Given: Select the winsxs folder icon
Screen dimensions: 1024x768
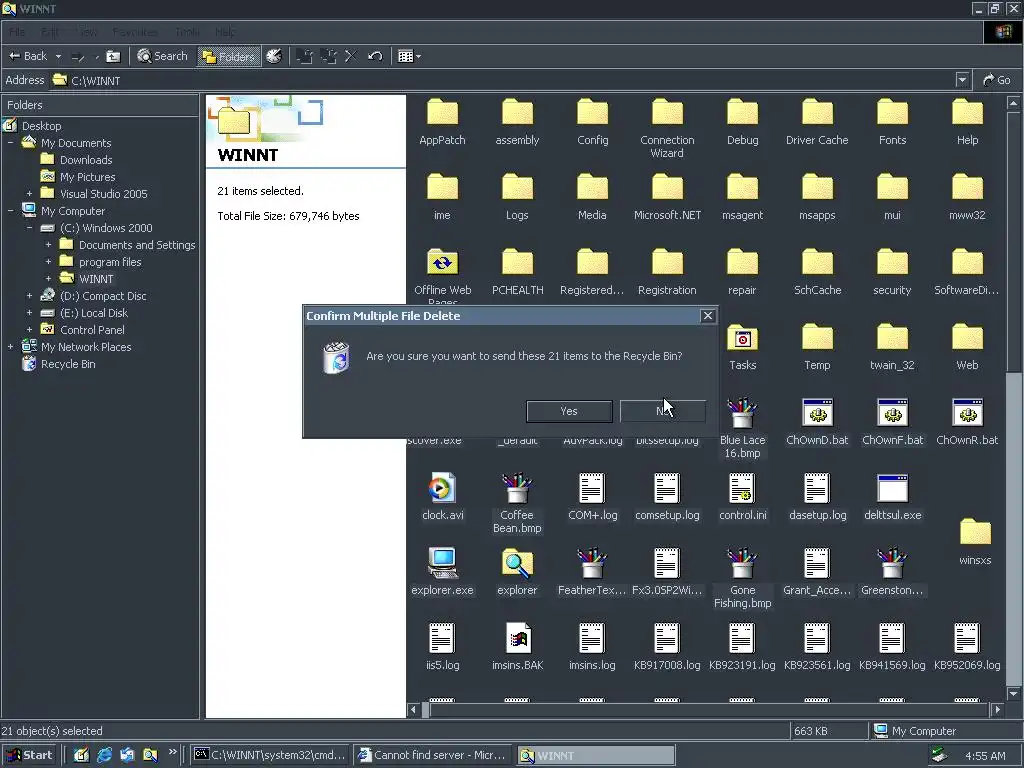Looking at the screenshot, I should click(x=975, y=532).
